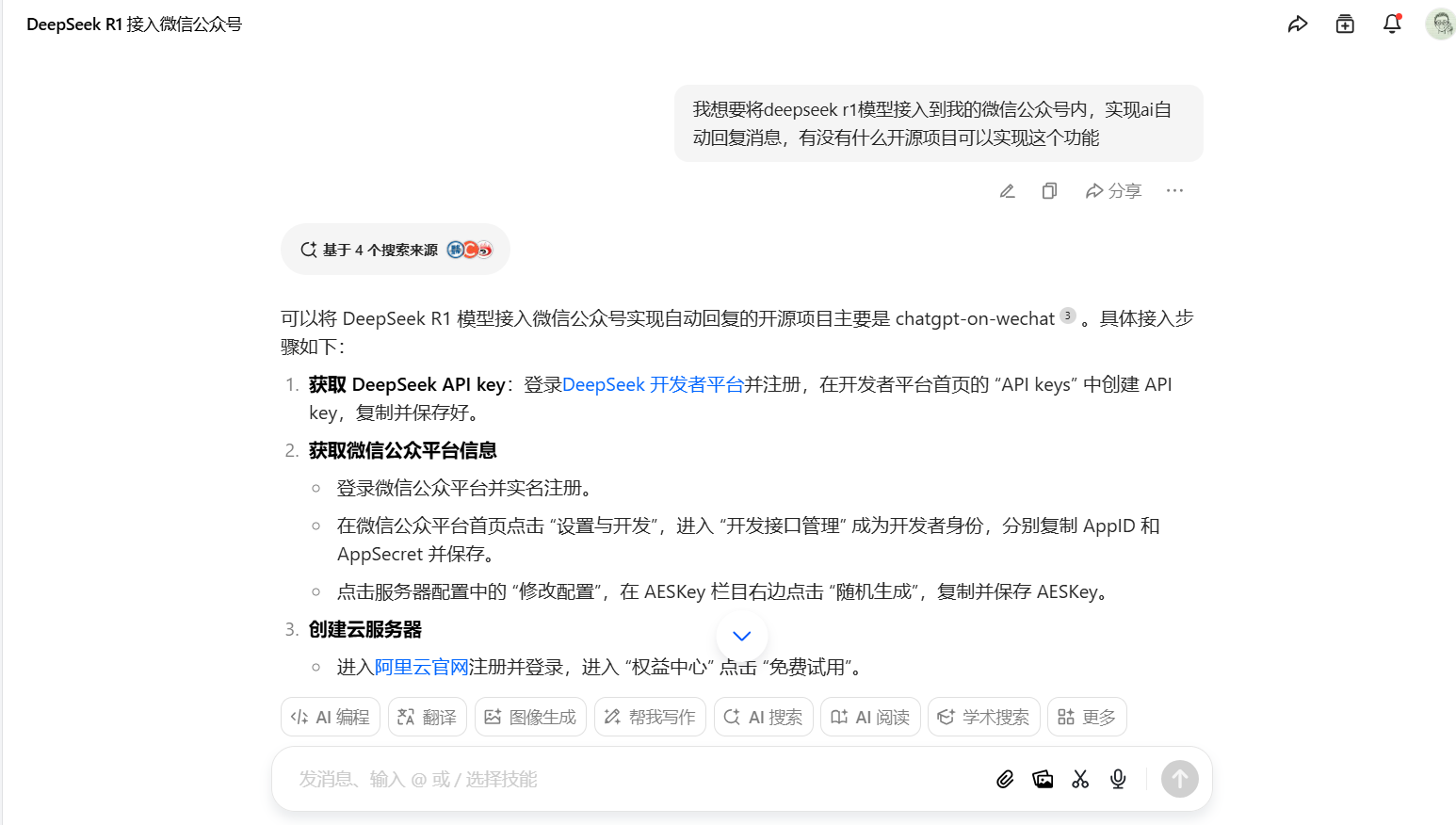Click the image upload icon in input bar

[1043, 779]
